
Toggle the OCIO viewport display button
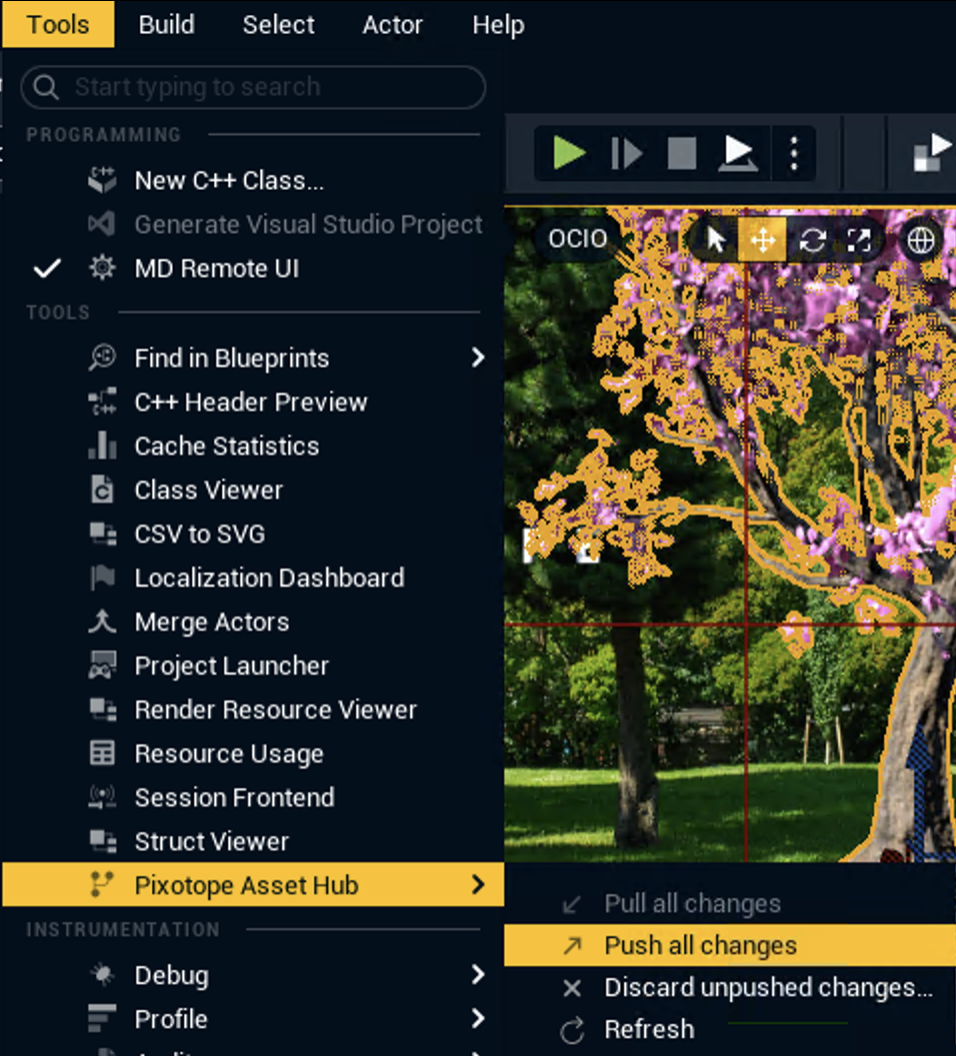pos(577,240)
